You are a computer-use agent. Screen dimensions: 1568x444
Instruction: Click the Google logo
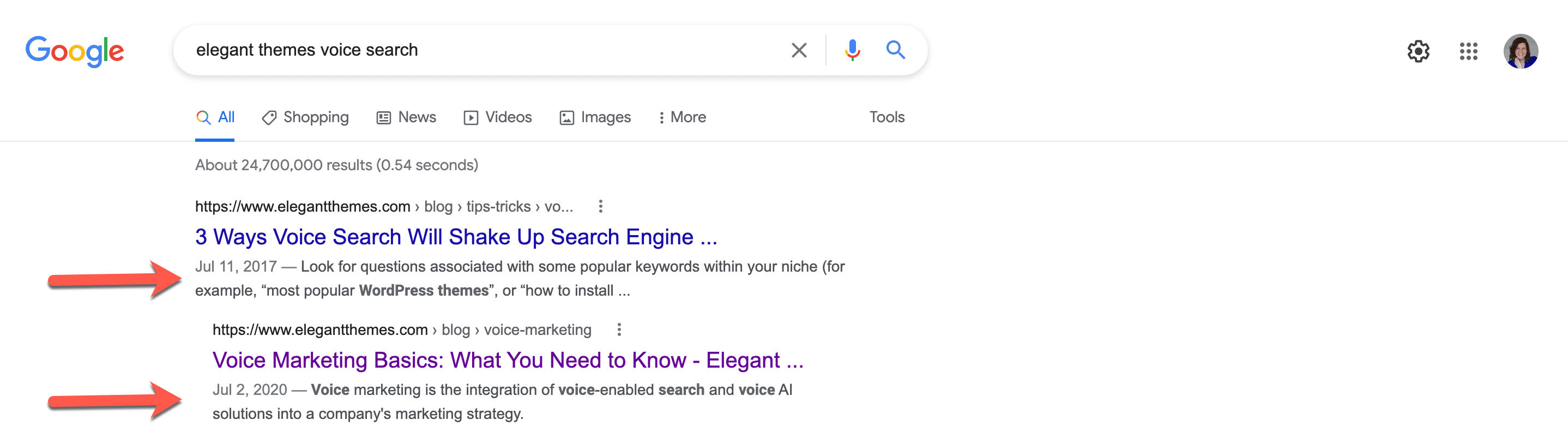pyautogui.click(x=74, y=51)
